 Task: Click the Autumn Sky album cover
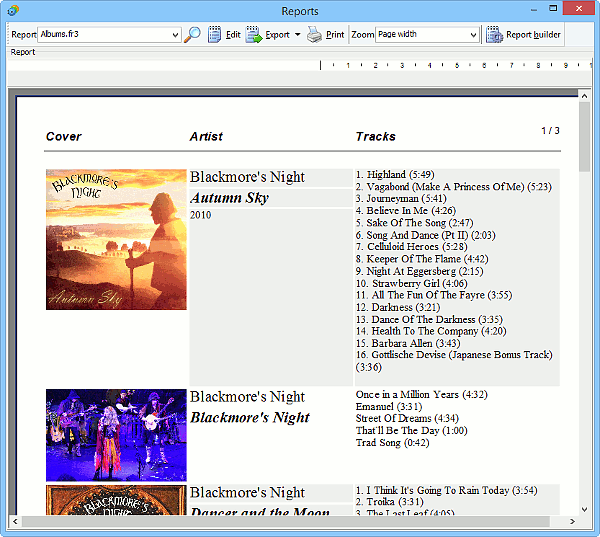(x=116, y=240)
